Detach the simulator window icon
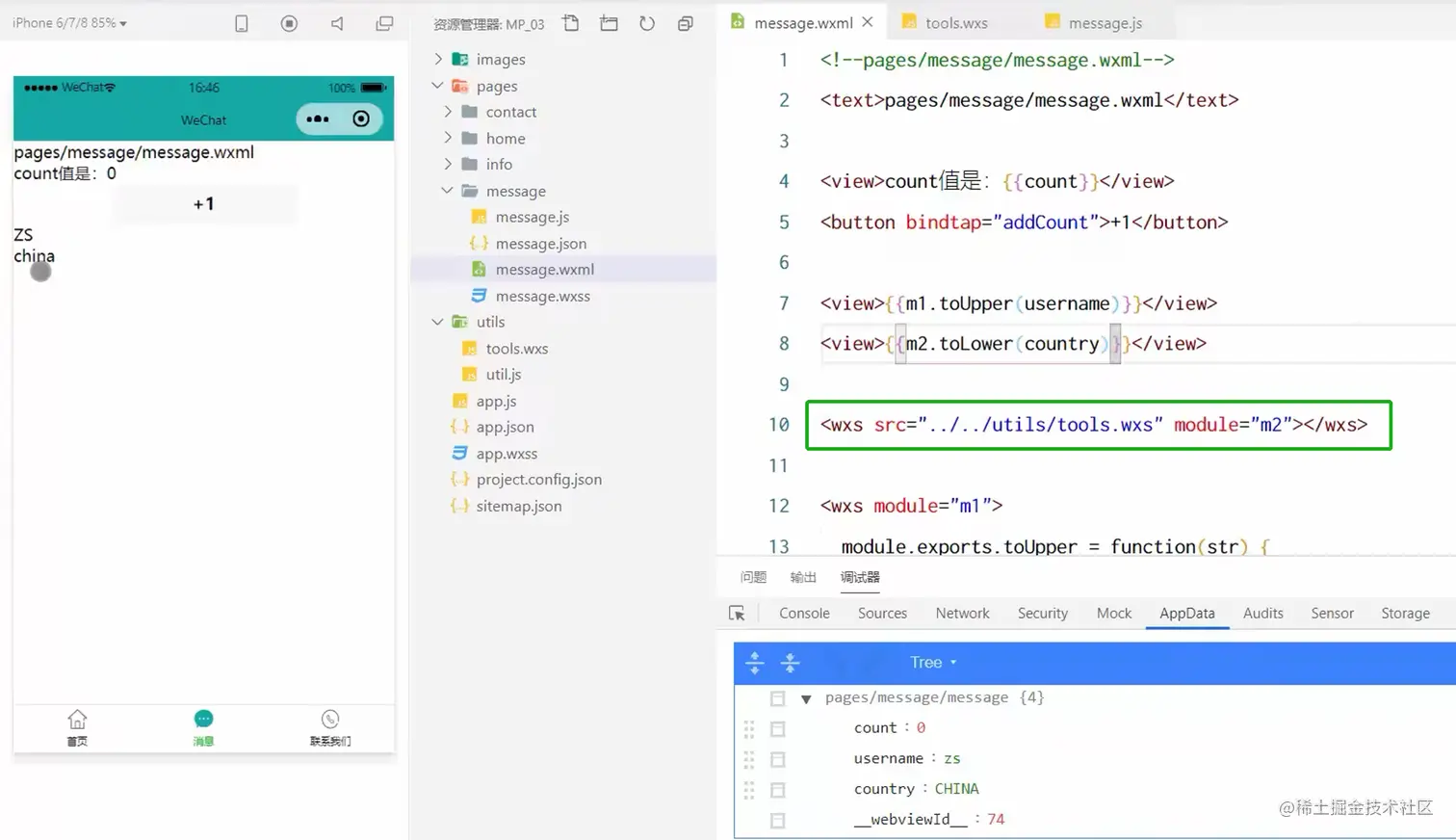Viewport: 1456px width, 840px height. [x=384, y=23]
